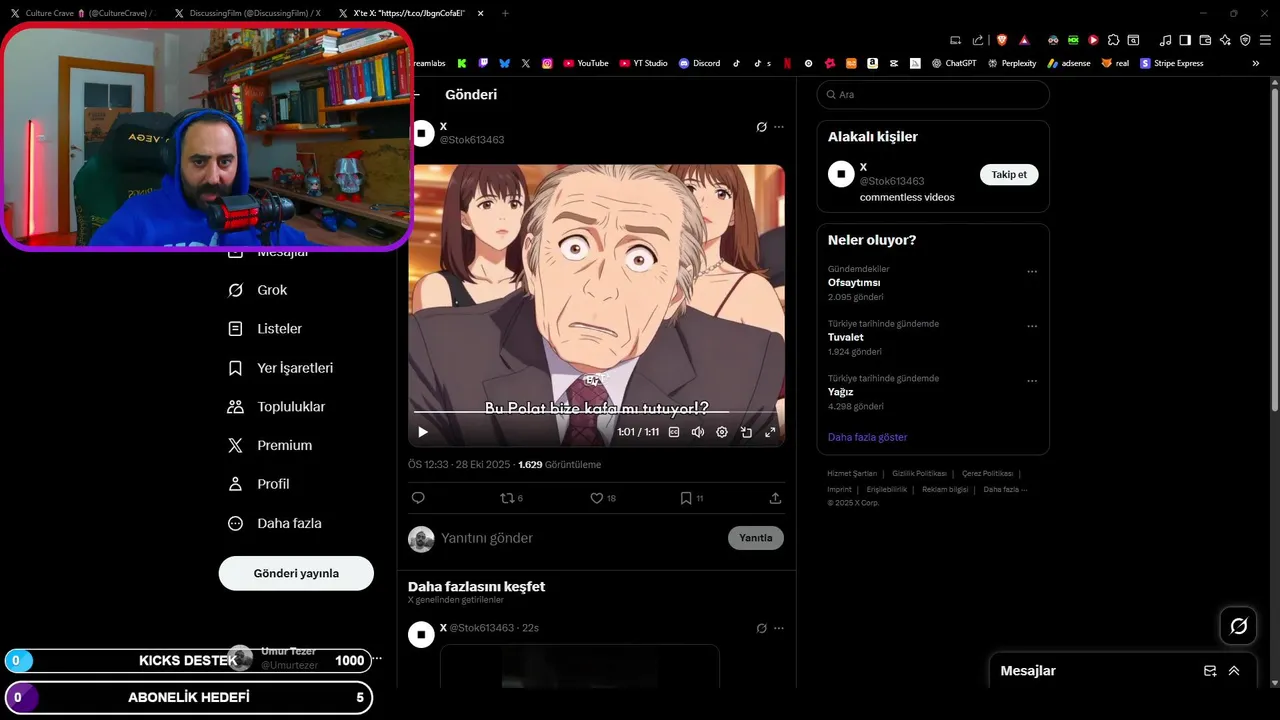Compose new message in Mesajlar drawer
The width and height of the screenshot is (1280, 720).
pyautogui.click(x=1210, y=671)
